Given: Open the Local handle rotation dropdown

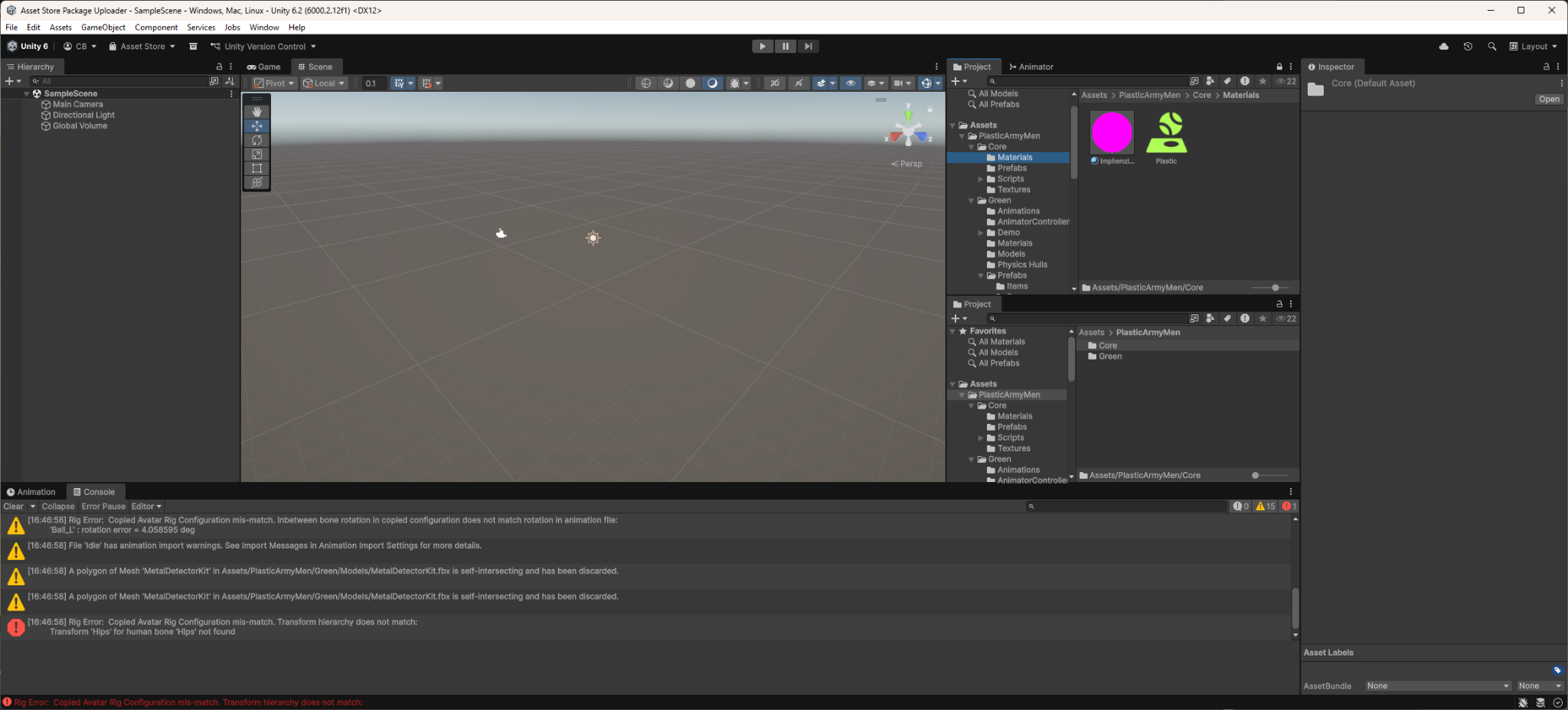Looking at the screenshot, I should pos(324,83).
